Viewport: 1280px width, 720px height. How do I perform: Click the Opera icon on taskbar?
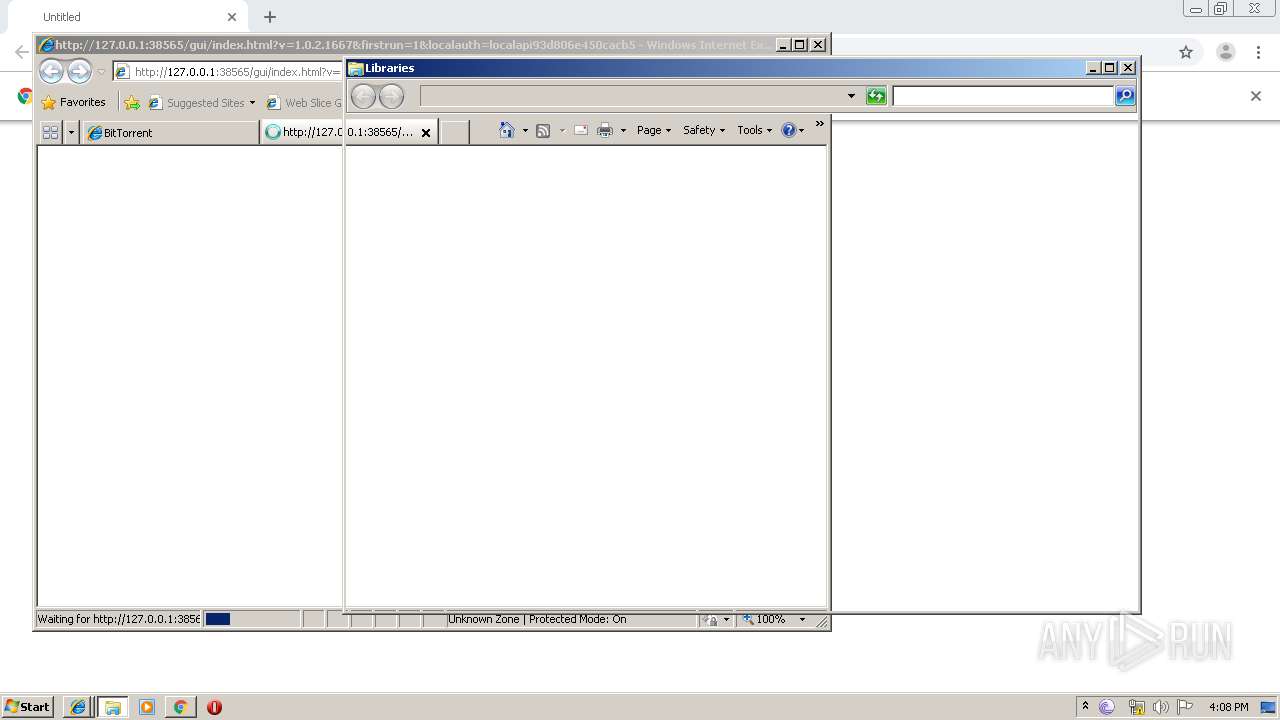pyautogui.click(x=214, y=707)
